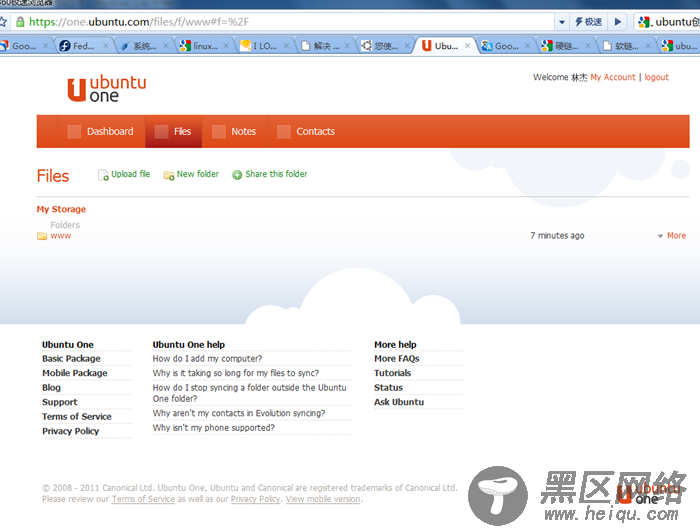Click the My Storage heading link
This screenshot has width=700, height=531.
tap(61, 209)
